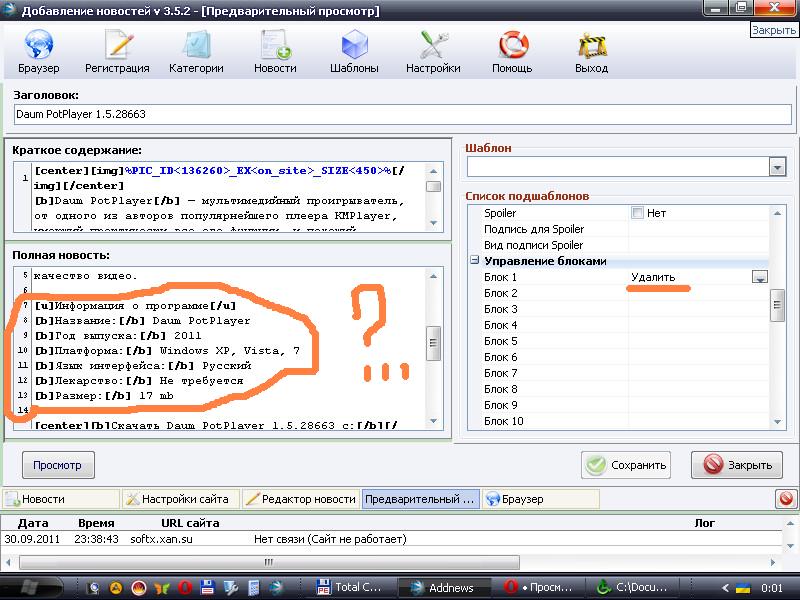The width and height of the screenshot is (800, 600).
Task: Open the first magnifier quick launch icon
Action: (93, 587)
